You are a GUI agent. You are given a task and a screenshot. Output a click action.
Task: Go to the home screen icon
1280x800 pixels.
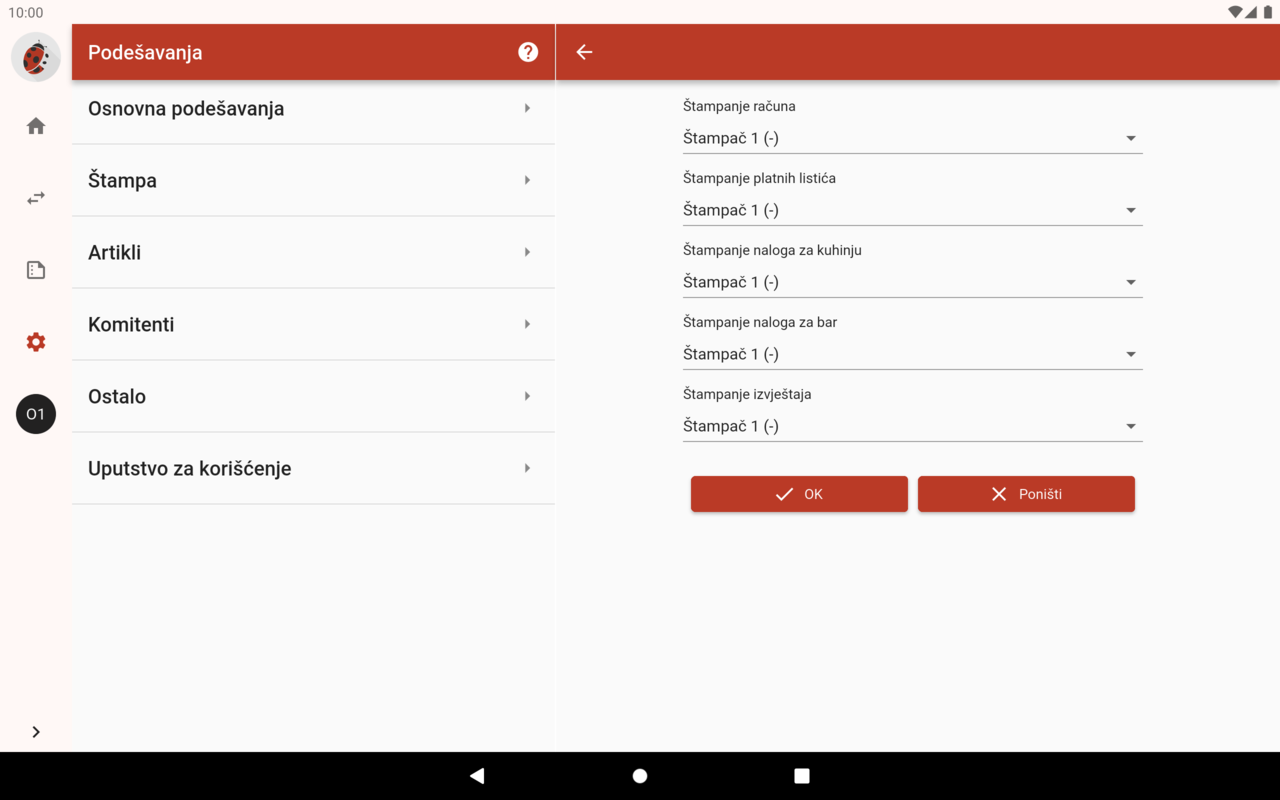coord(36,126)
